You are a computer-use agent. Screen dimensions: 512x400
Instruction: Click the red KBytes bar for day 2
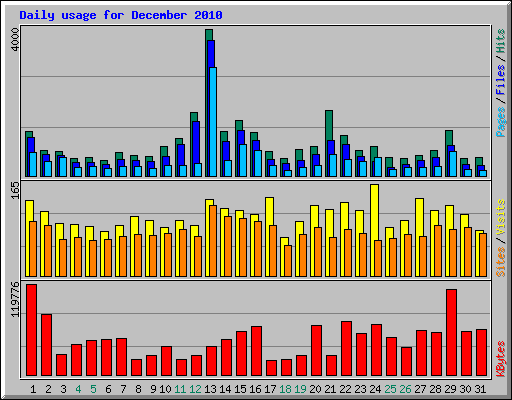[46, 345]
